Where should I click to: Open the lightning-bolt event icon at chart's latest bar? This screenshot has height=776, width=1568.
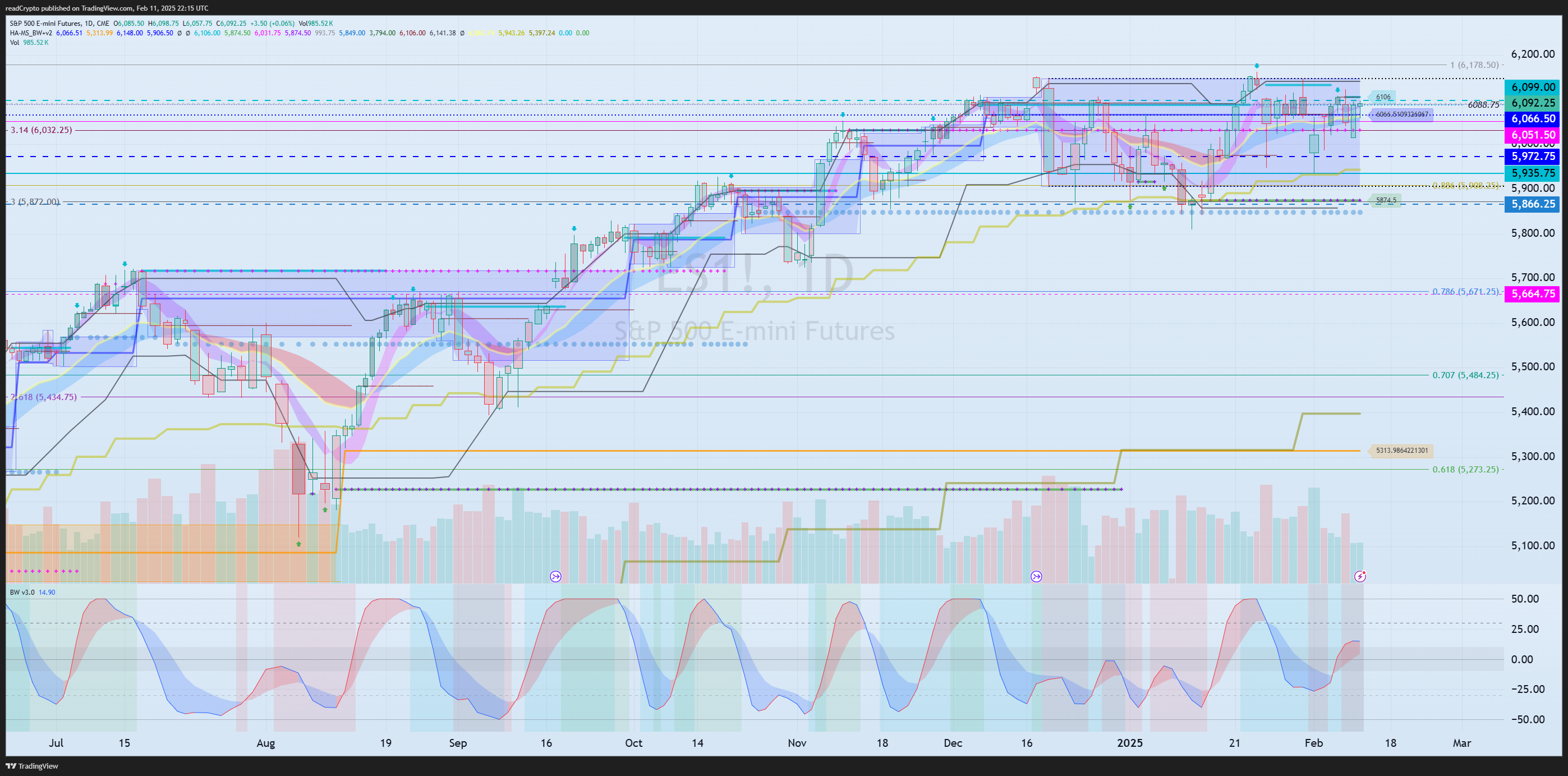coord(1360,576)
